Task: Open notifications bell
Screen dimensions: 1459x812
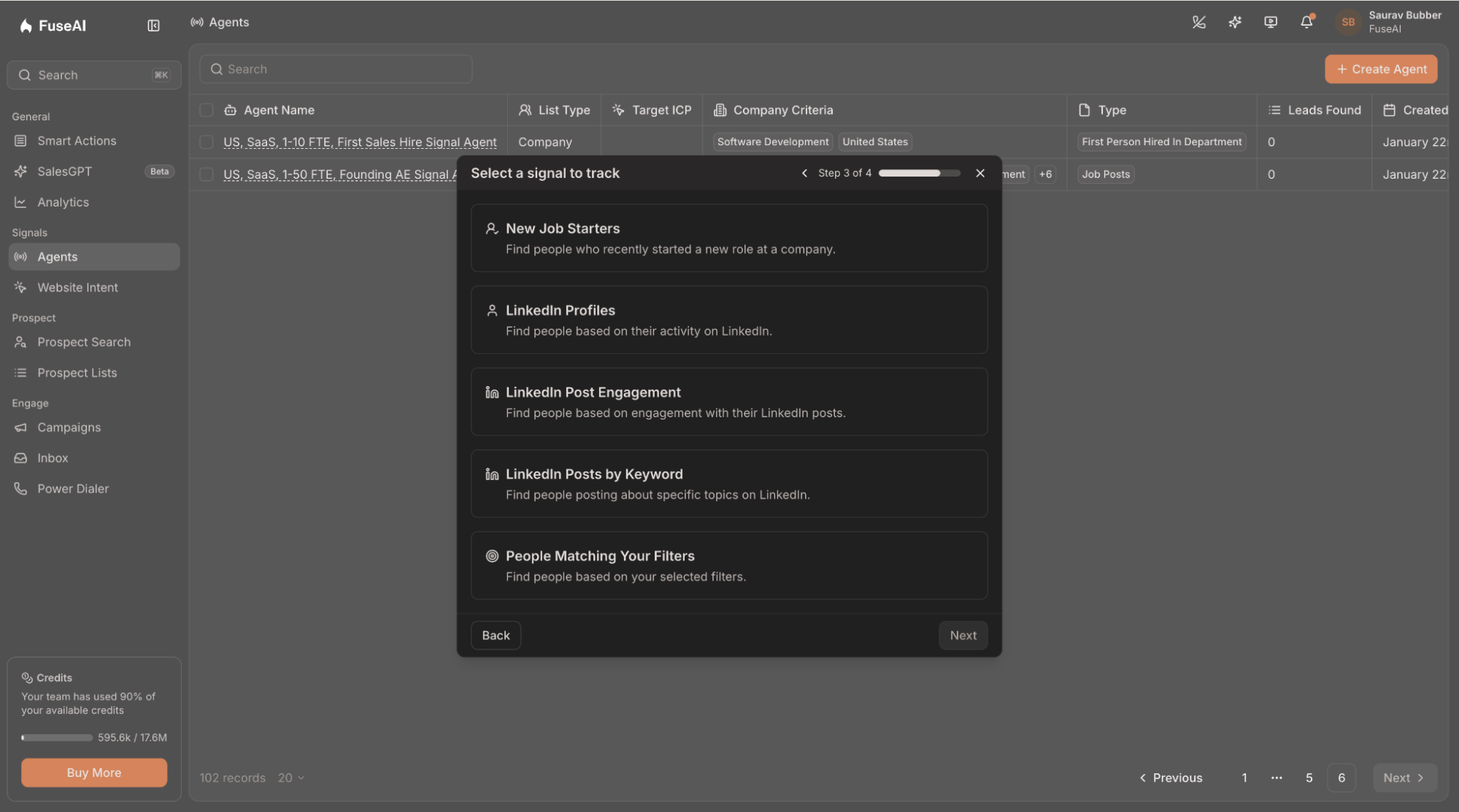Action: pyautogui.click(x=1306, y=22)
